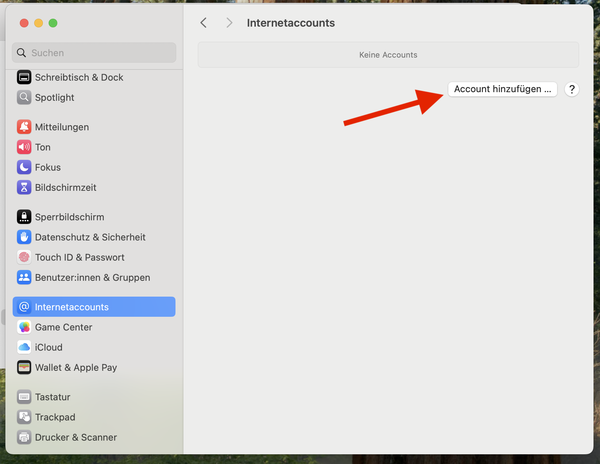Click the Schreibtisch & Dock sidebar icon
Screen dimensions: 600x464
pyautogui.click(x=25, y=77)
